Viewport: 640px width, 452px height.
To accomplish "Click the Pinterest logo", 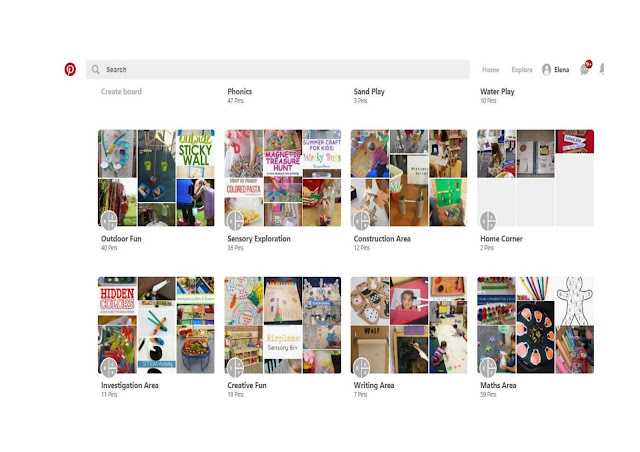I will click(70, 70).
